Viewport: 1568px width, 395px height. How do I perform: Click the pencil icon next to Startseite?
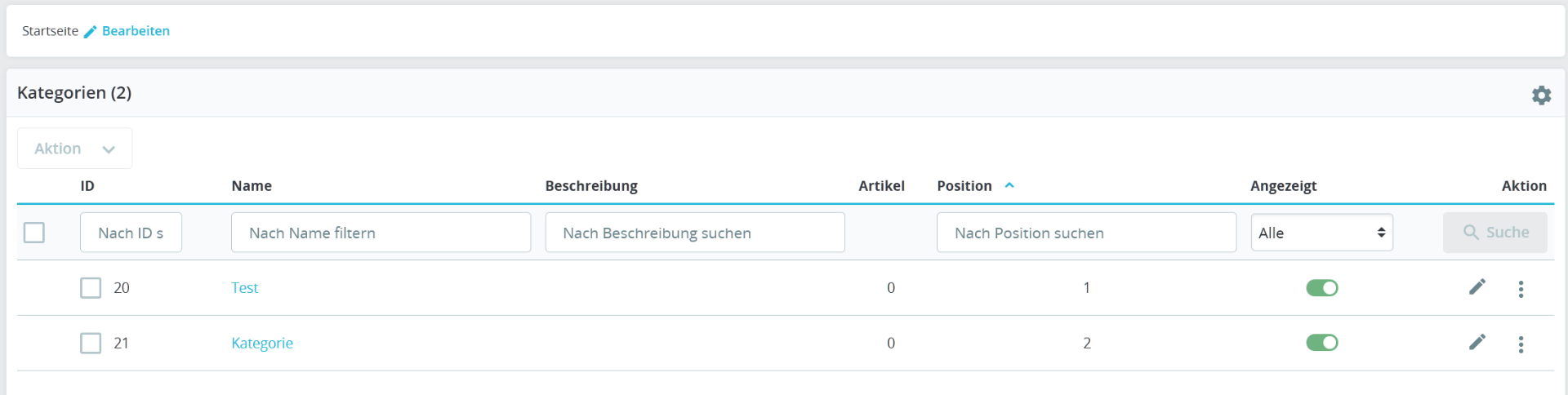pyautogui.click(x=91, y=32)
